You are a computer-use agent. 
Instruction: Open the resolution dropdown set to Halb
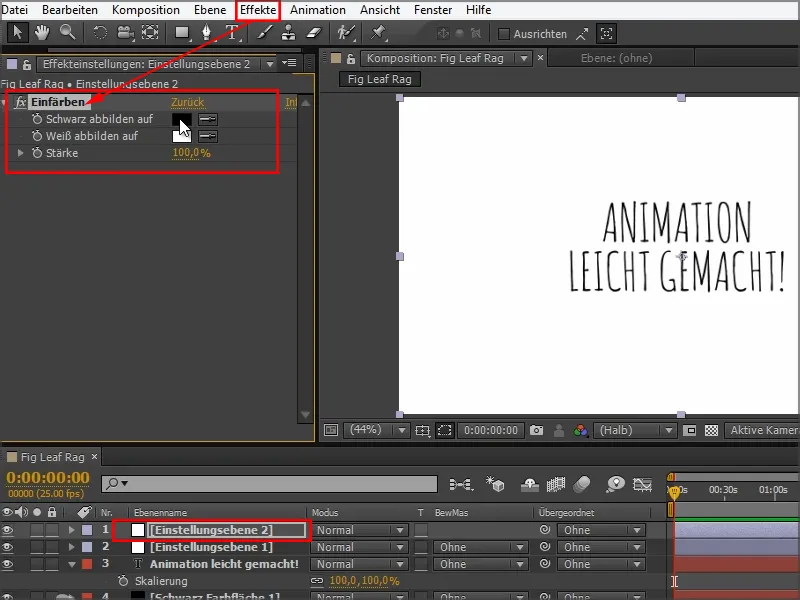click(634, 430)
